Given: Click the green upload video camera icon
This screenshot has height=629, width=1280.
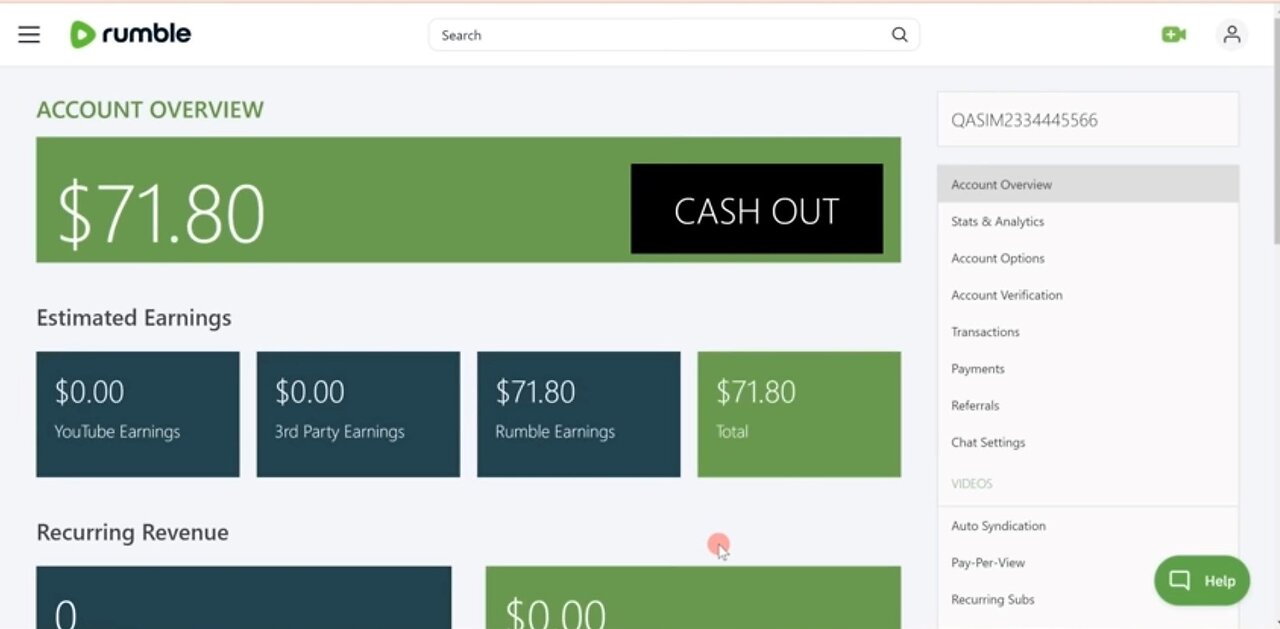Looking at the screenshot, I should [1174, 35].
